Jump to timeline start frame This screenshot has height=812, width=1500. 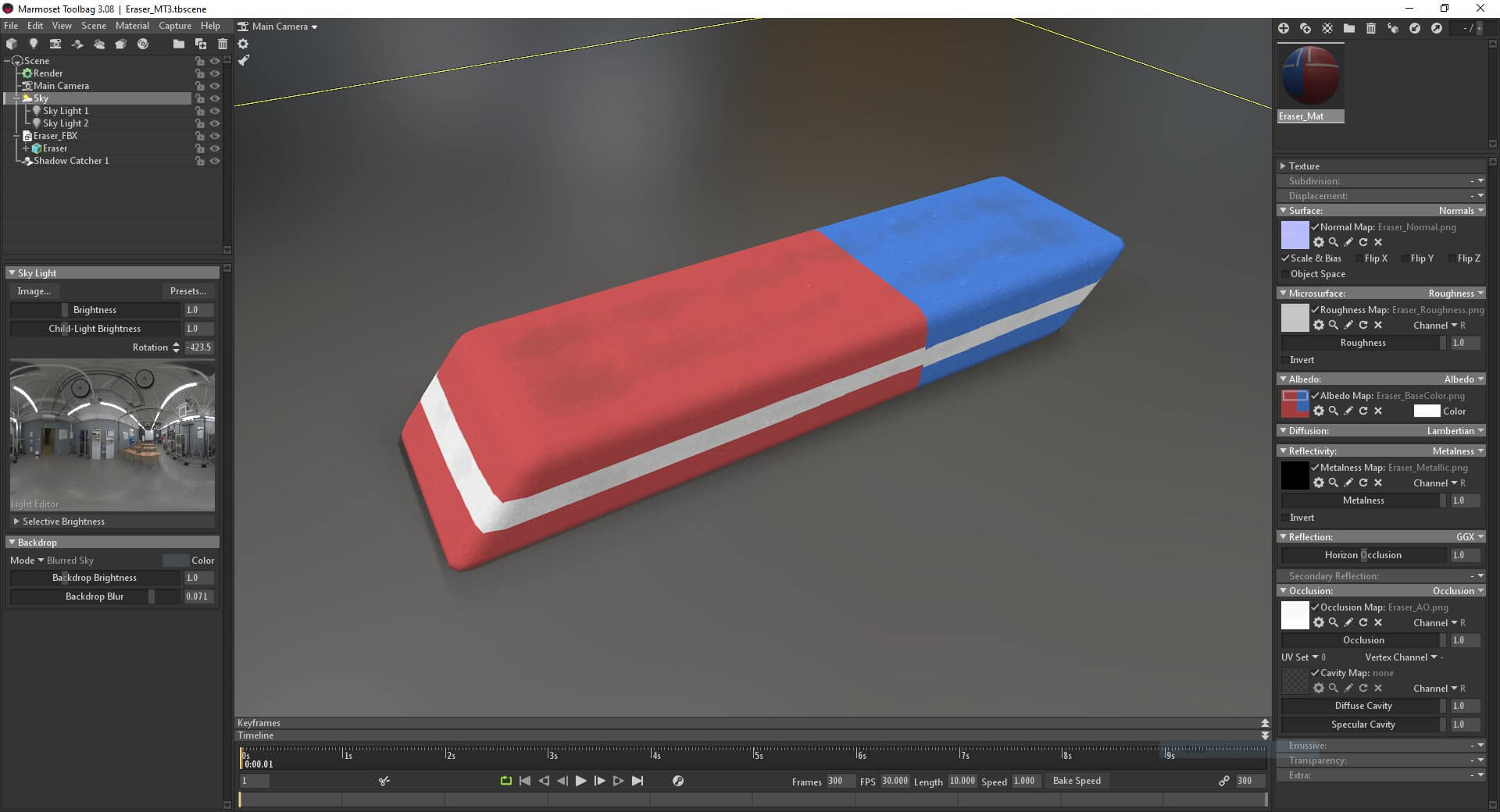click(x=525, y=781)
